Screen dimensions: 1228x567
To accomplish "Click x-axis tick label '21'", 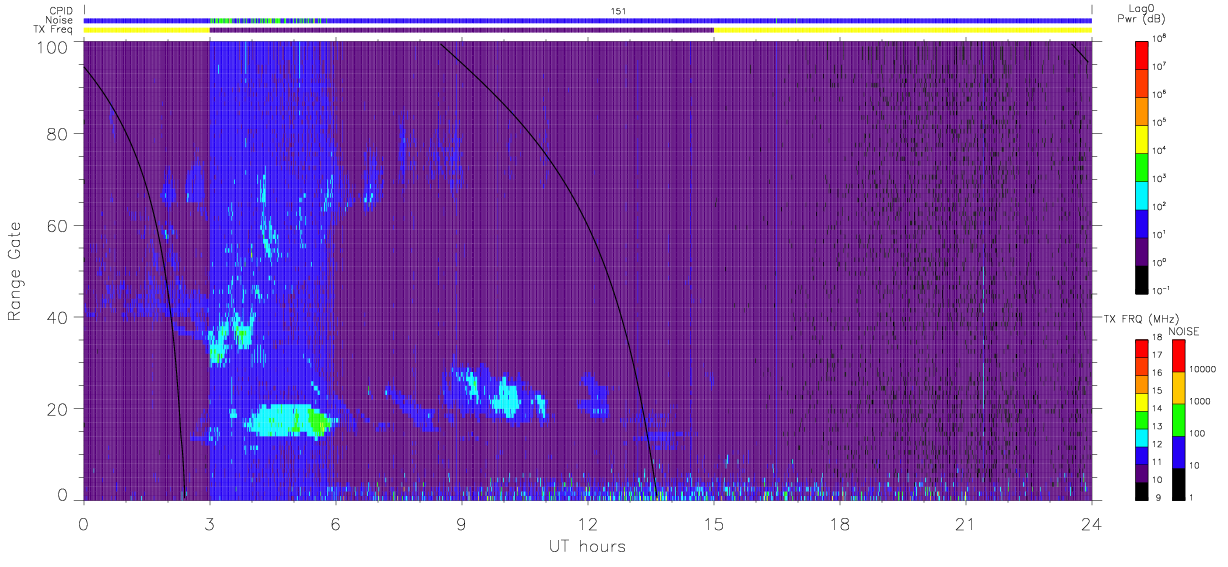I will pos(965,522).
